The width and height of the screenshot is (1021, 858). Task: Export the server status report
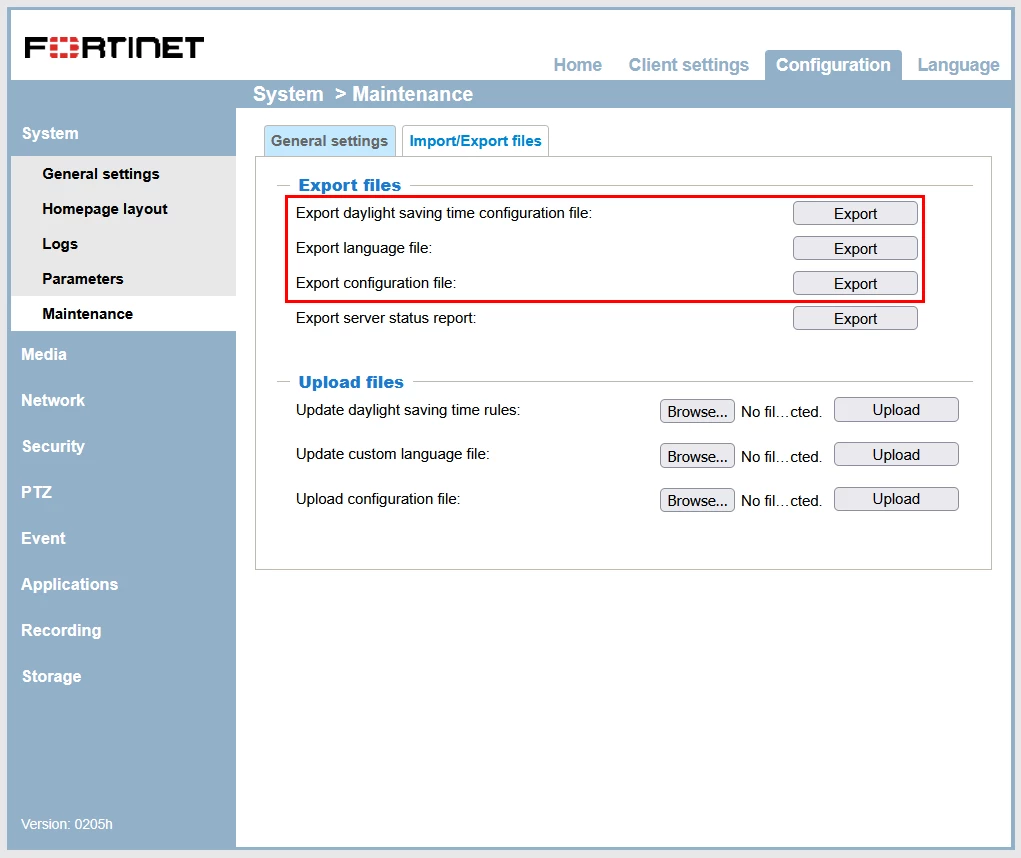pyautogui.click(x=855, y=319)
